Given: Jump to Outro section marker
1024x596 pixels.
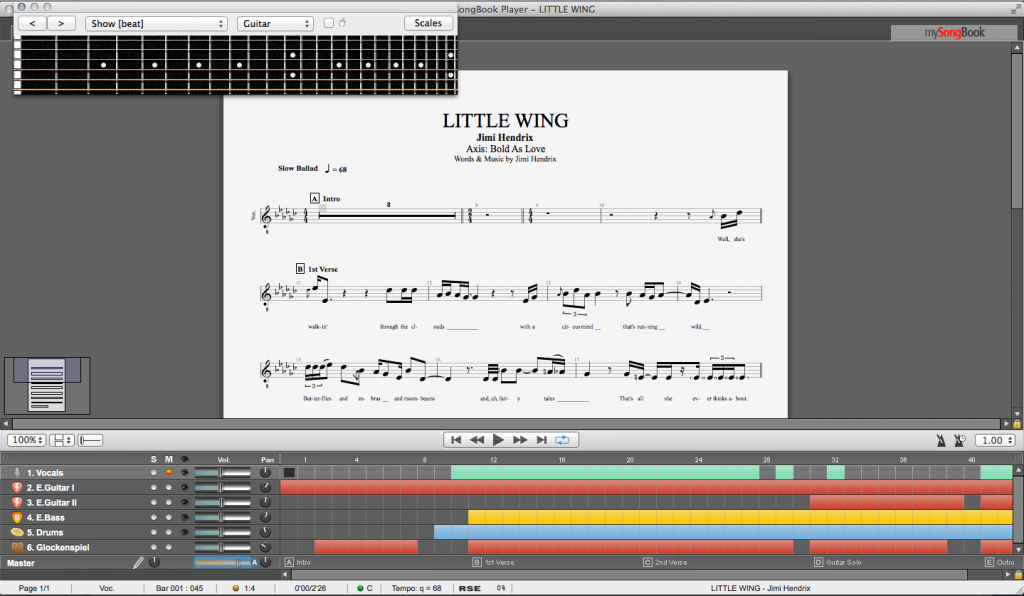Looking at the screenshot, I should [x=1000, y=562].
